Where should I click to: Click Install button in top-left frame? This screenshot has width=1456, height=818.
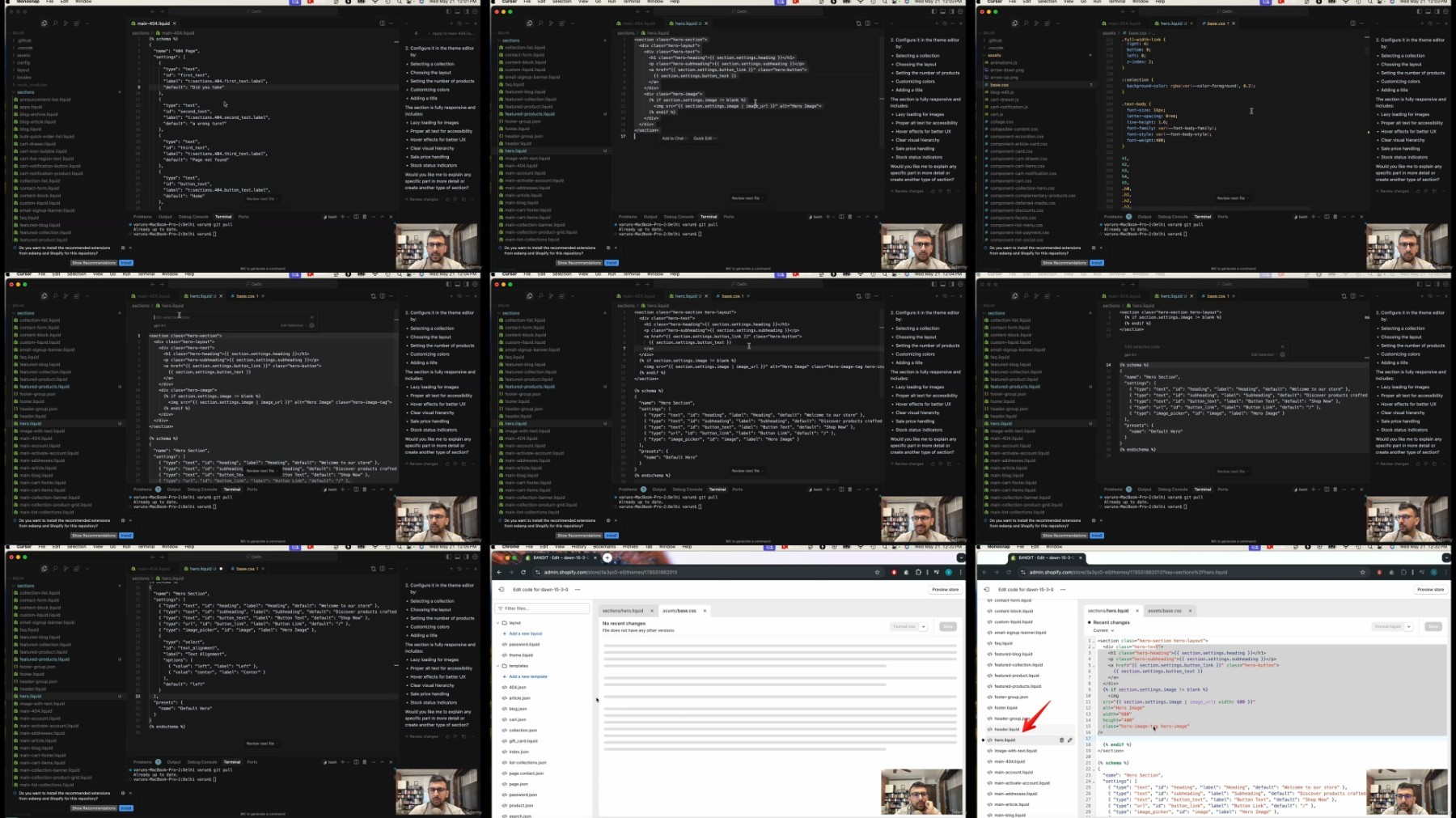pyautogui.click(x=126, y=263)
